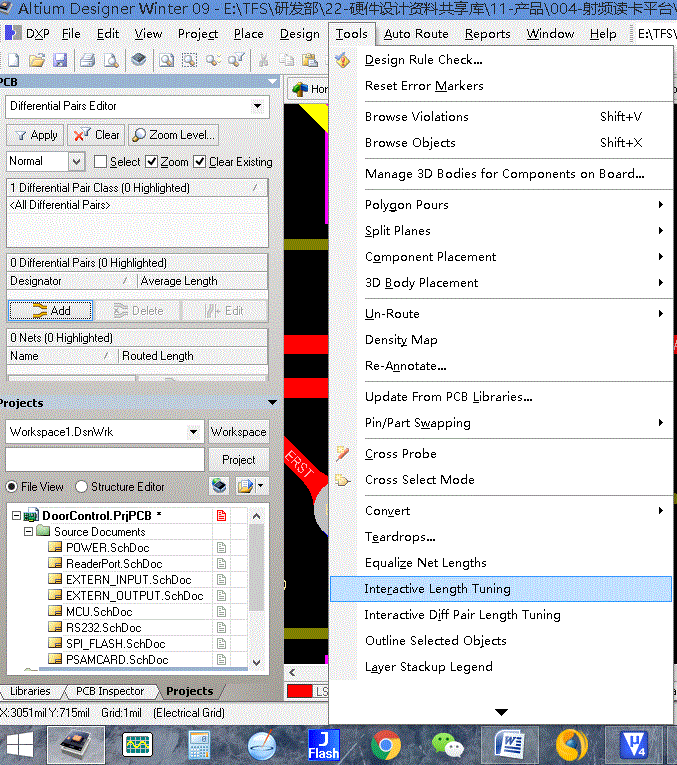This screenshot has height=765, width=677.
Task: Open the DXP system menu icon
Action: point(13,33)
